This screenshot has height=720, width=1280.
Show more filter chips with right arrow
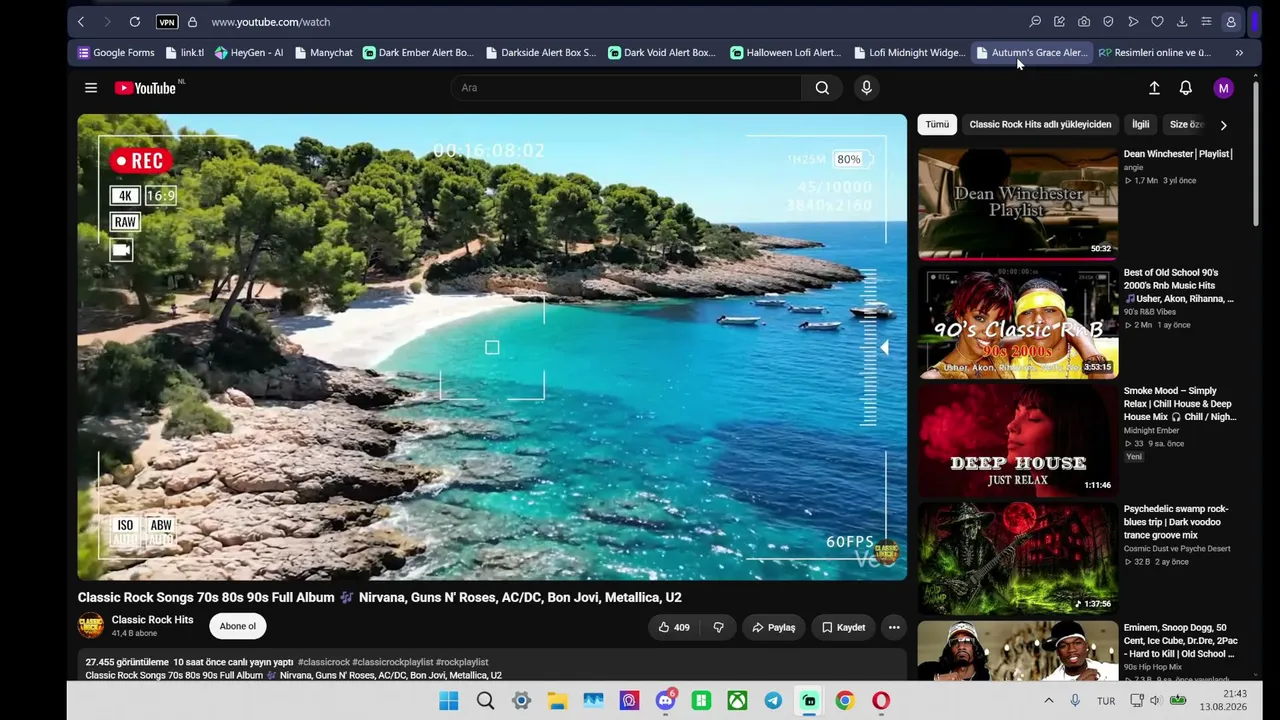[1223, 125]
